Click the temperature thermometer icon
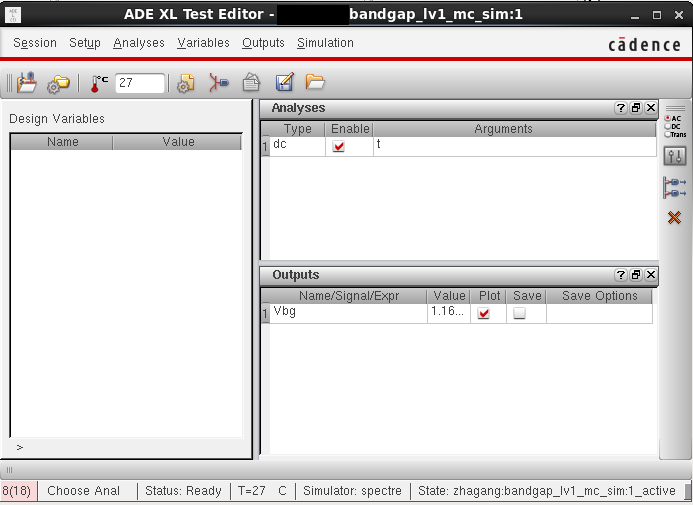Viewport: 693px width, 505px height. [99, 83]
